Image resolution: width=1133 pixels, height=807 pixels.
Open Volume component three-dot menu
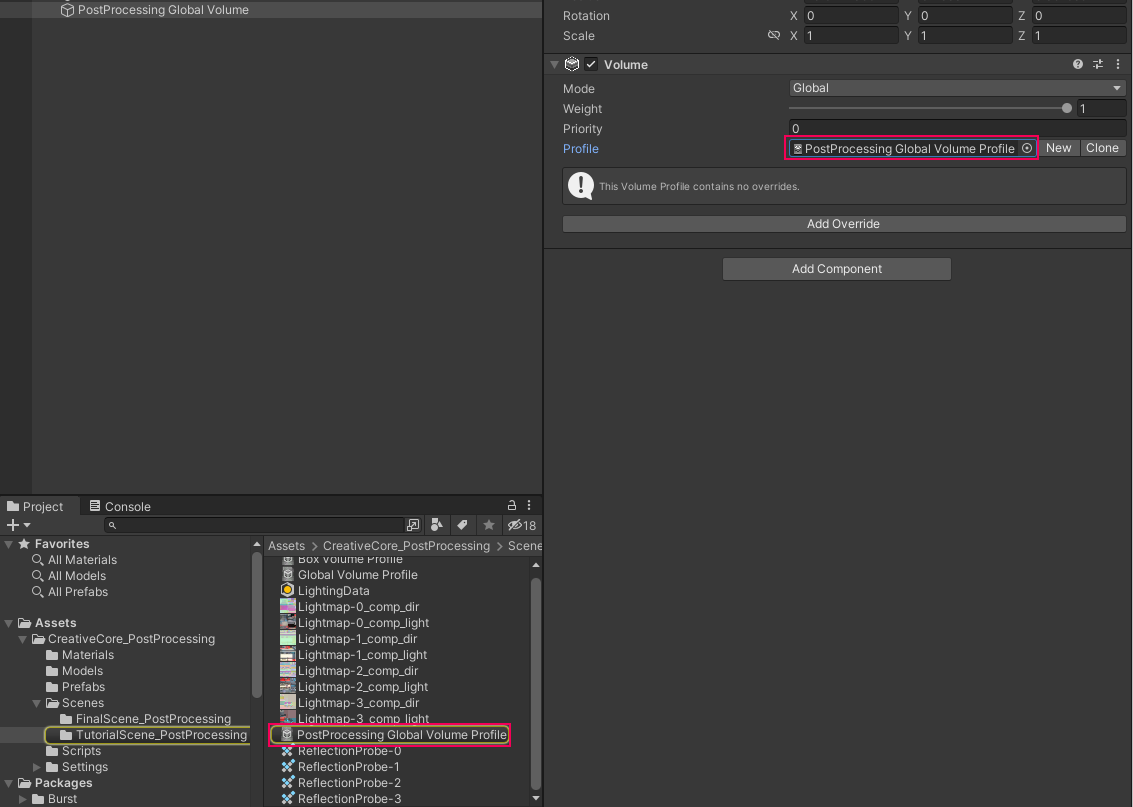1117,64
